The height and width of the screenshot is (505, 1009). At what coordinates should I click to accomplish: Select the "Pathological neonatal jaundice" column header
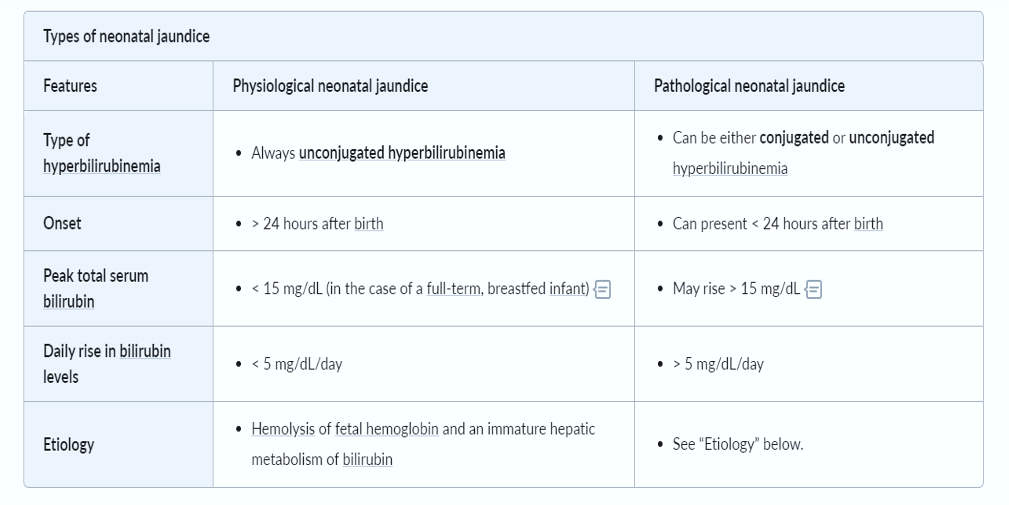(749, 86)
